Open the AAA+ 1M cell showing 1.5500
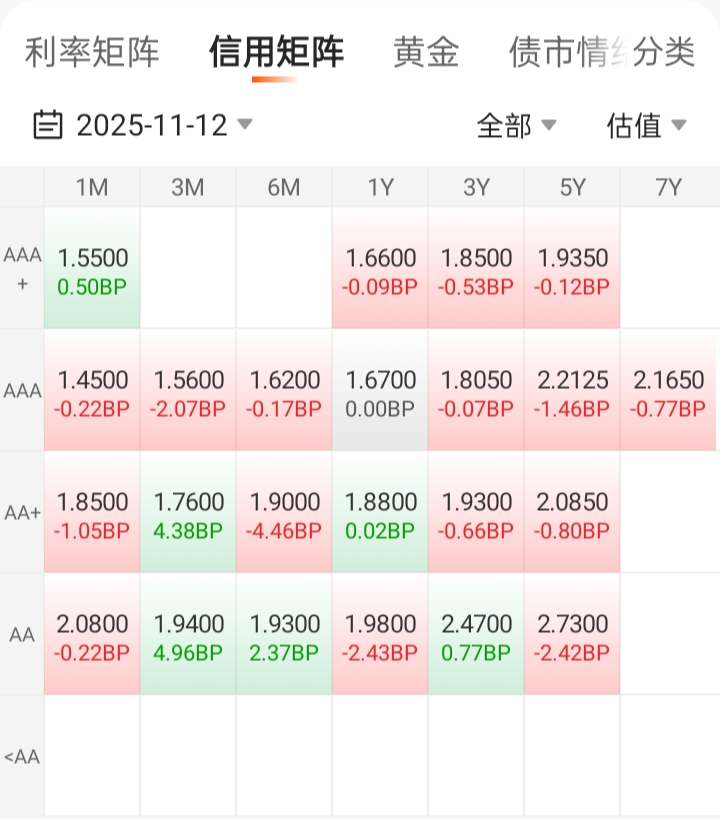The image size is (720, 820). click(x=92, y=270)
